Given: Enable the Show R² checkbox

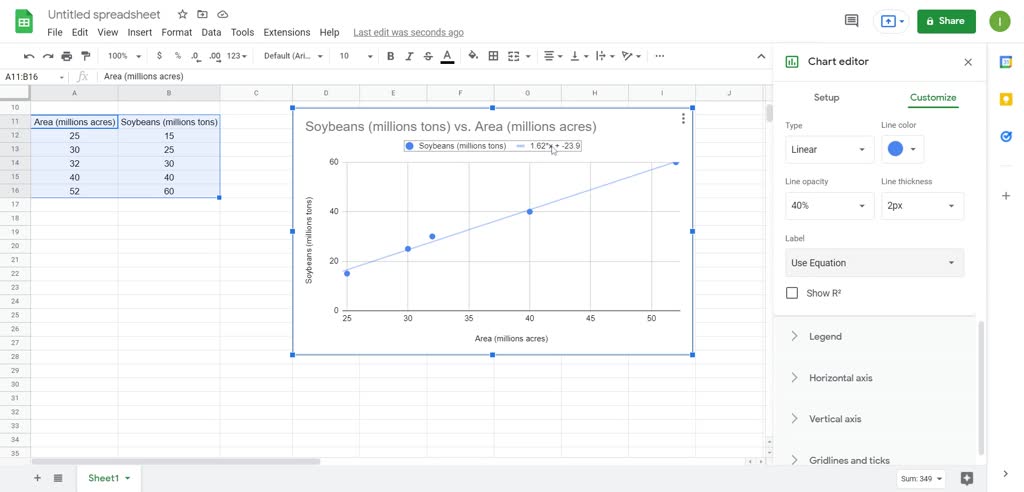Looking at the screenshot, I should 792,293.
